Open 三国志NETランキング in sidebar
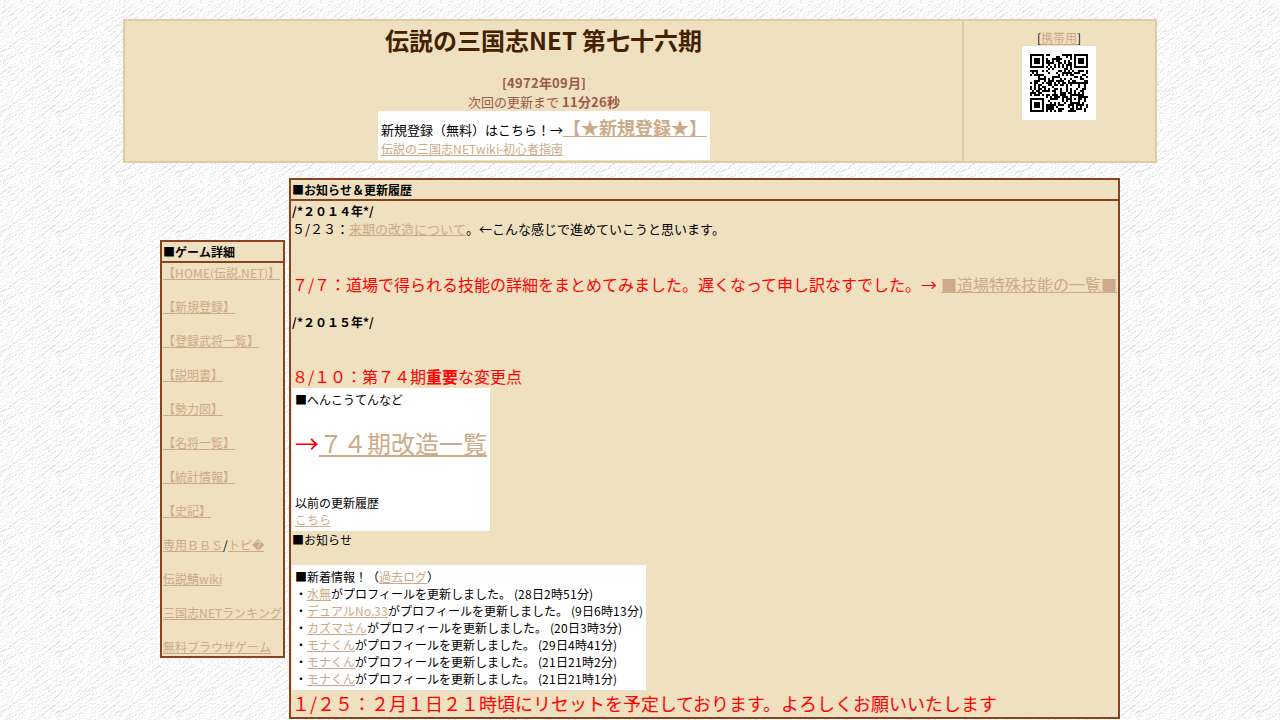1280x720 pixels. 222,613
